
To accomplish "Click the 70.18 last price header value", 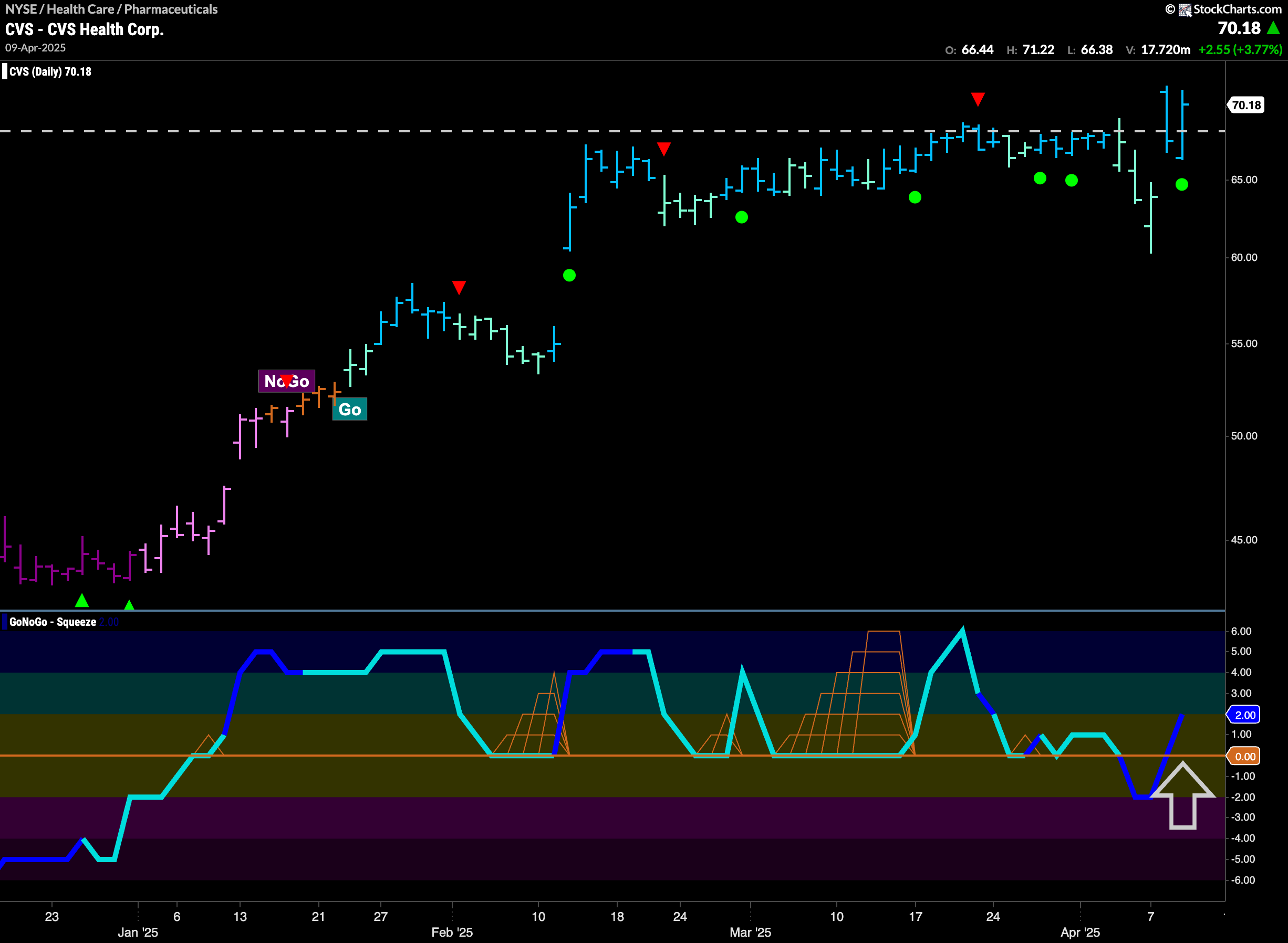I will coord(1239,28).
